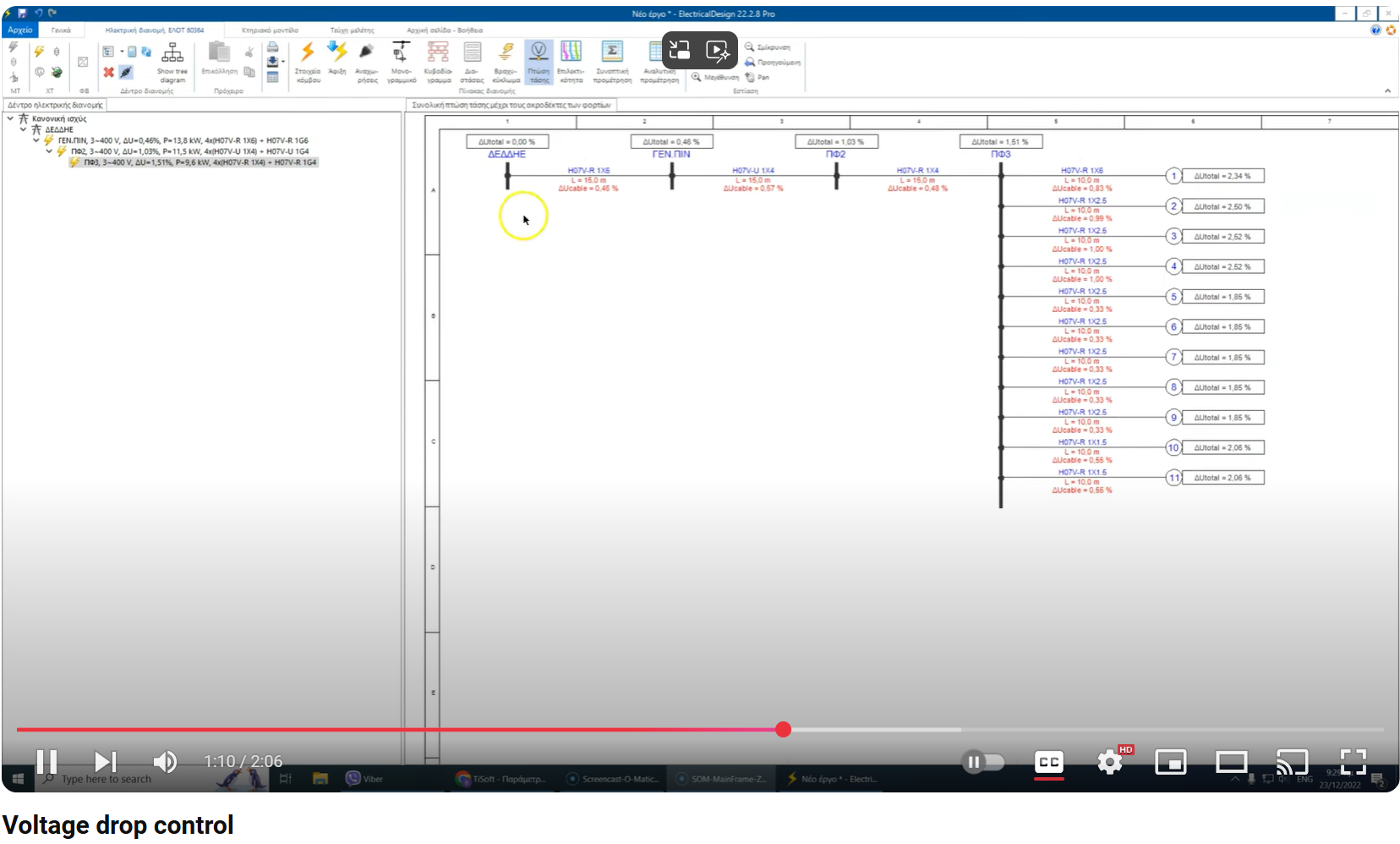Image resolution: width=1400 pixels, height=844 pixels.
Task: Select the Πτώση τάσης (voltage drop) tool
Action: [539, 61]
